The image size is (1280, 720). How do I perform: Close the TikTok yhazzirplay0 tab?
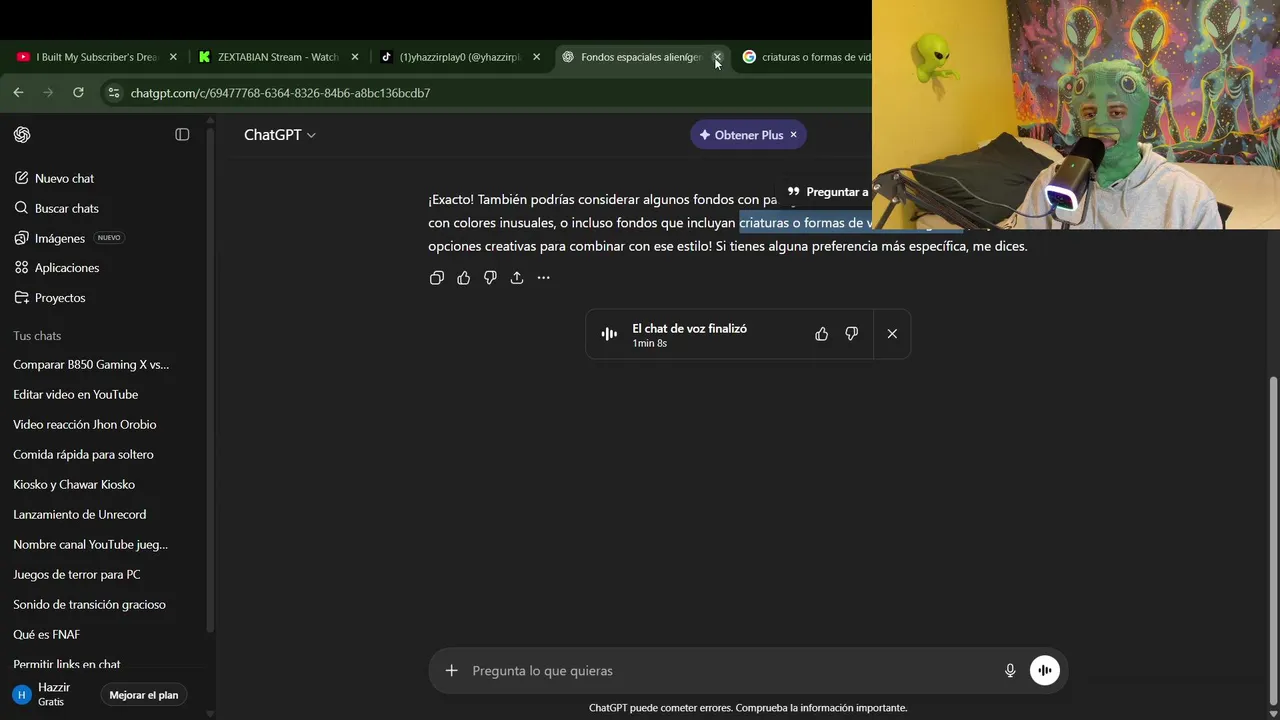point(536,57)
